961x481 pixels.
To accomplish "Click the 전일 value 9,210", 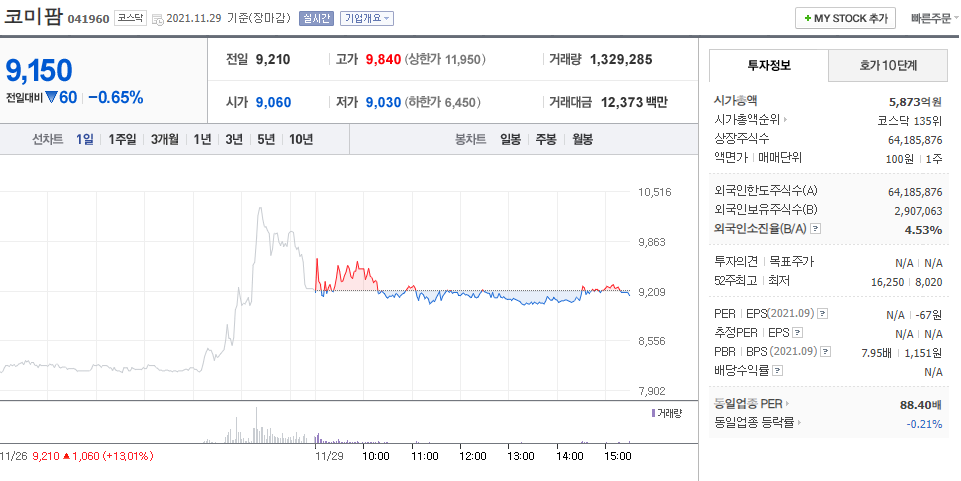I will click(x=273, y=59).
